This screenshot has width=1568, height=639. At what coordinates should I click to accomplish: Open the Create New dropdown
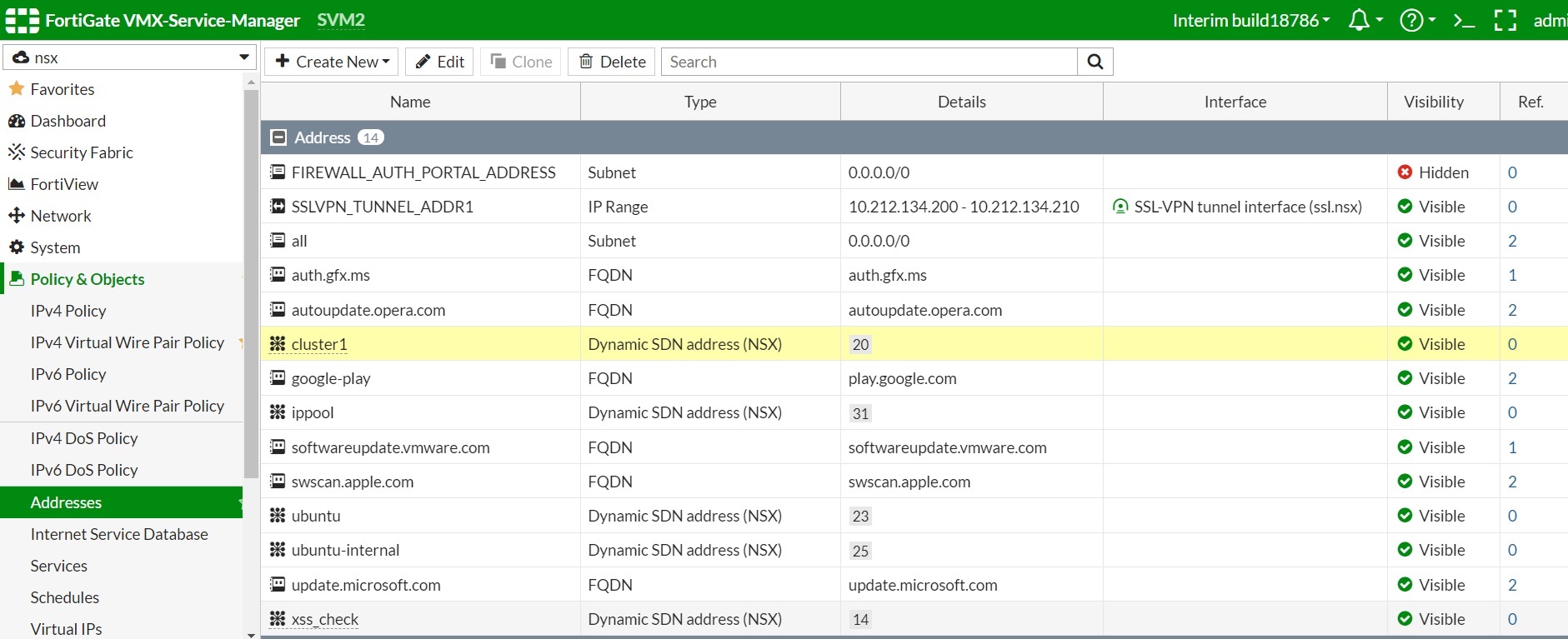click(332, 62)
